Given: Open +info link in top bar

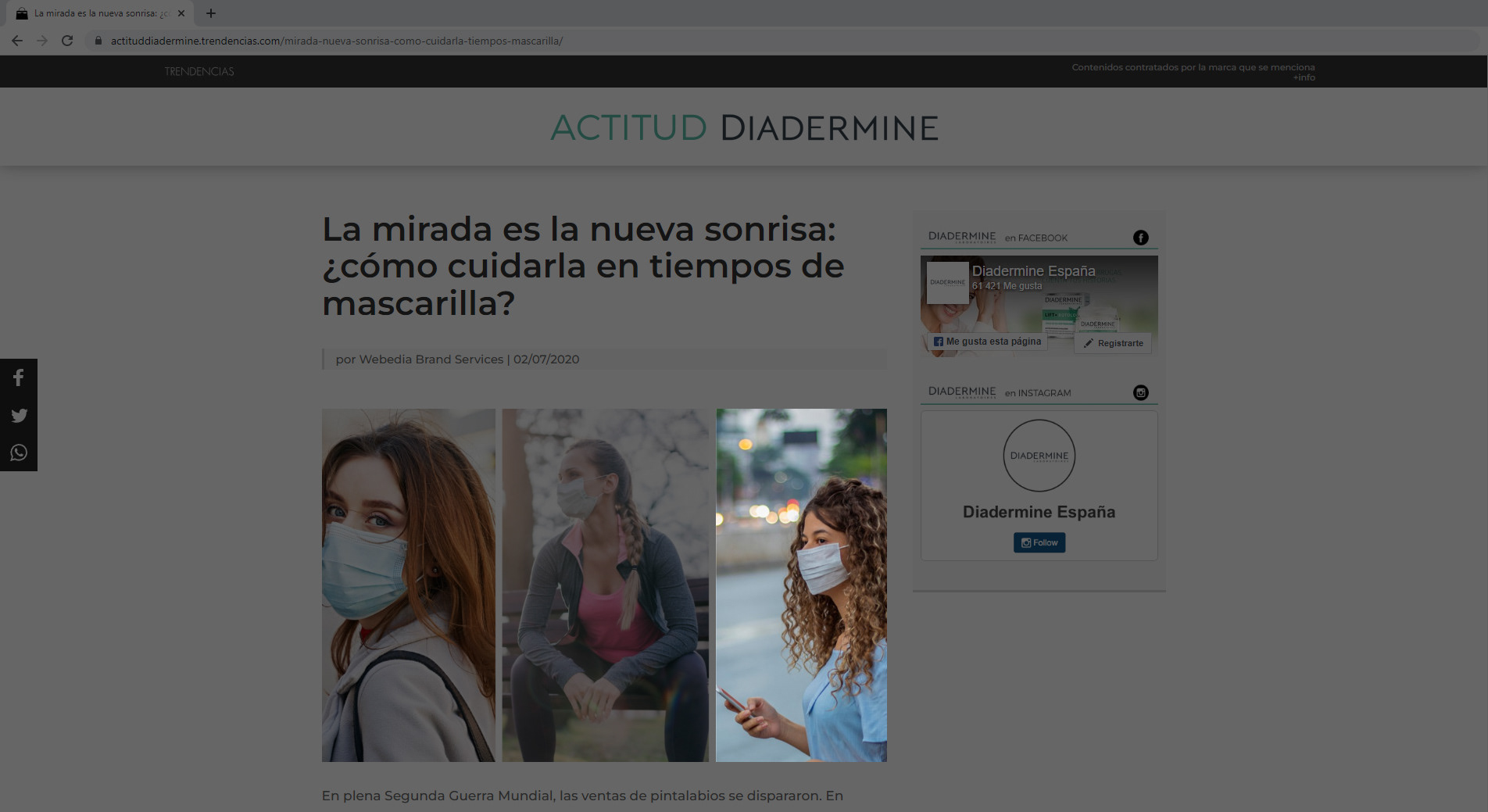Looking at the screenshot, I should pos(1304,77).
